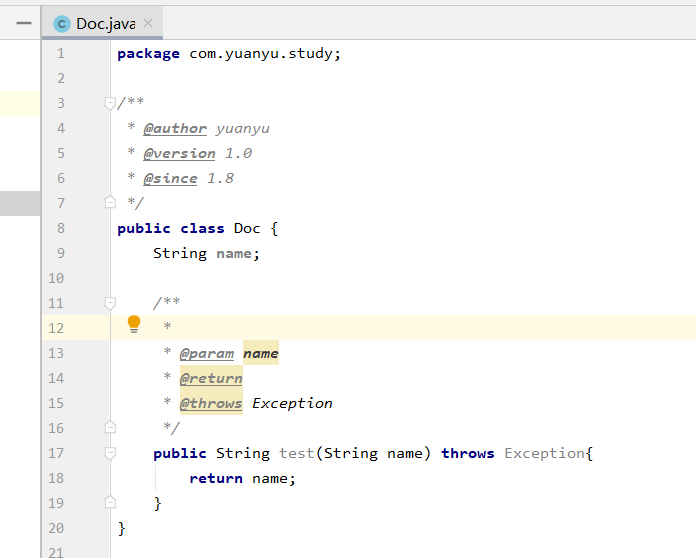Click Exception in the method signature
The height and width of the screenshot is (558, 696).
point(544,453)
